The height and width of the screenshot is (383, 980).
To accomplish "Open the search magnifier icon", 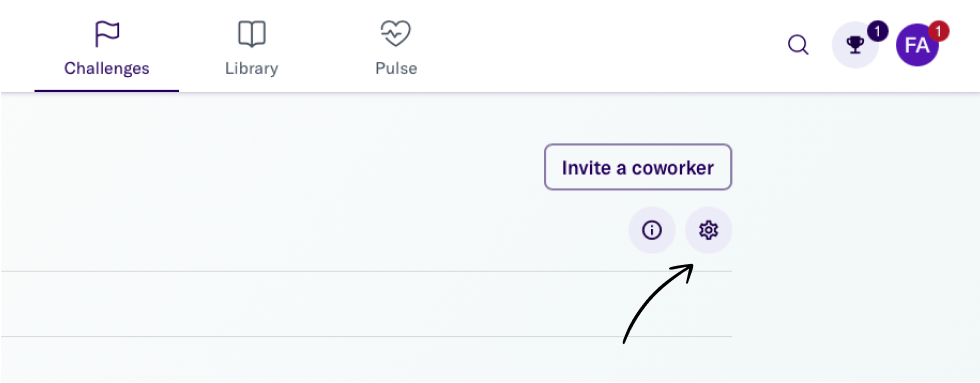I will pos(798,45).
